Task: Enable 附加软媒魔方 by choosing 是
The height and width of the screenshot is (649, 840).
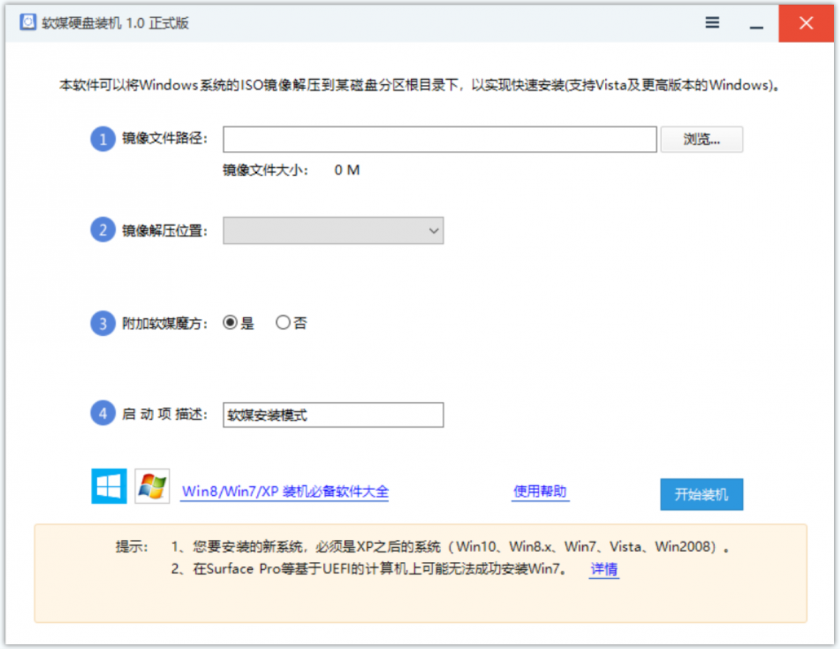Action: [231, 322]
